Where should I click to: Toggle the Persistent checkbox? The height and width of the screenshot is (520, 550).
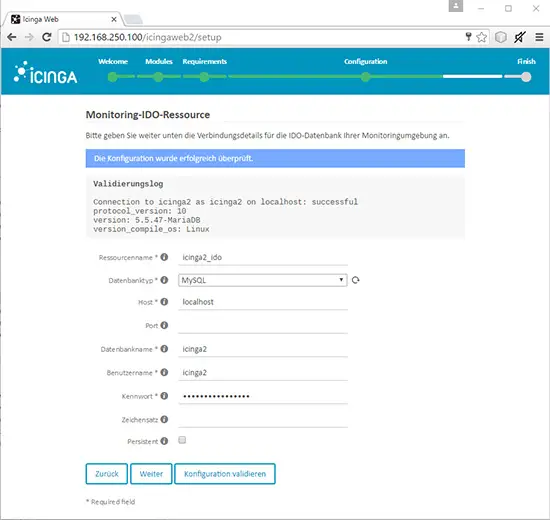182,440
